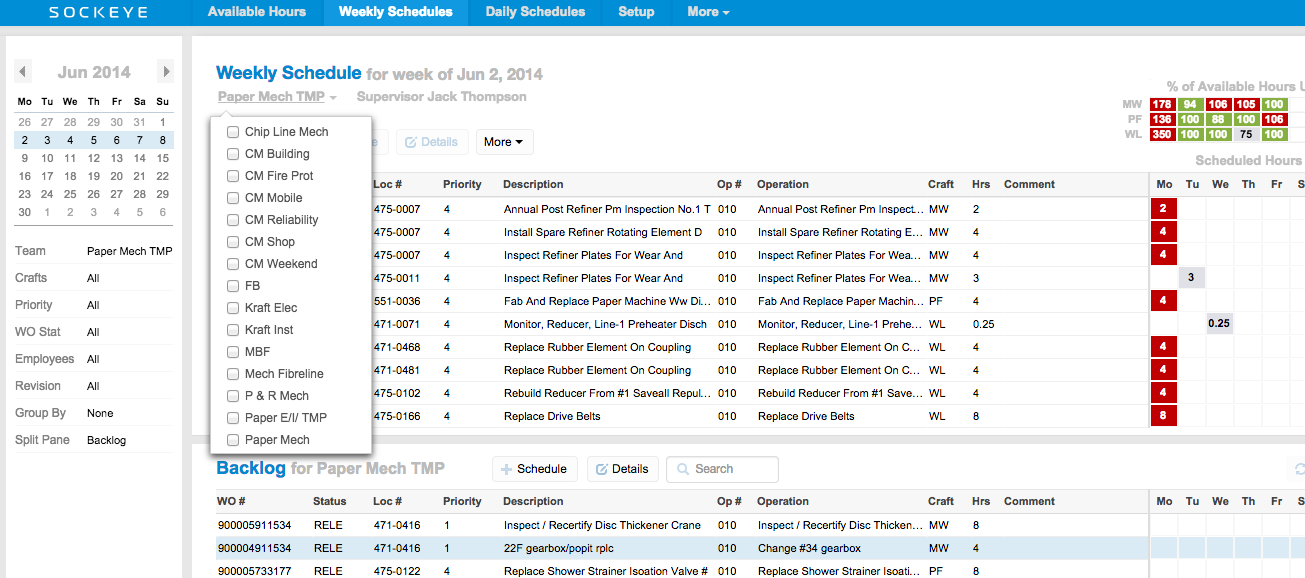The width and height of the screenshot is (1305, 578).
Task: Open work order 900005911534 link
Action: 252,524
